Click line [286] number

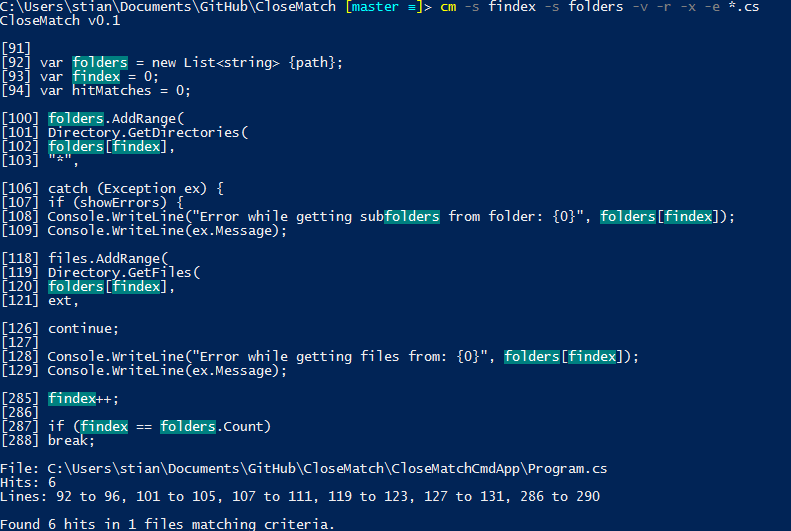pyautogui.click(x=20, y=413)
